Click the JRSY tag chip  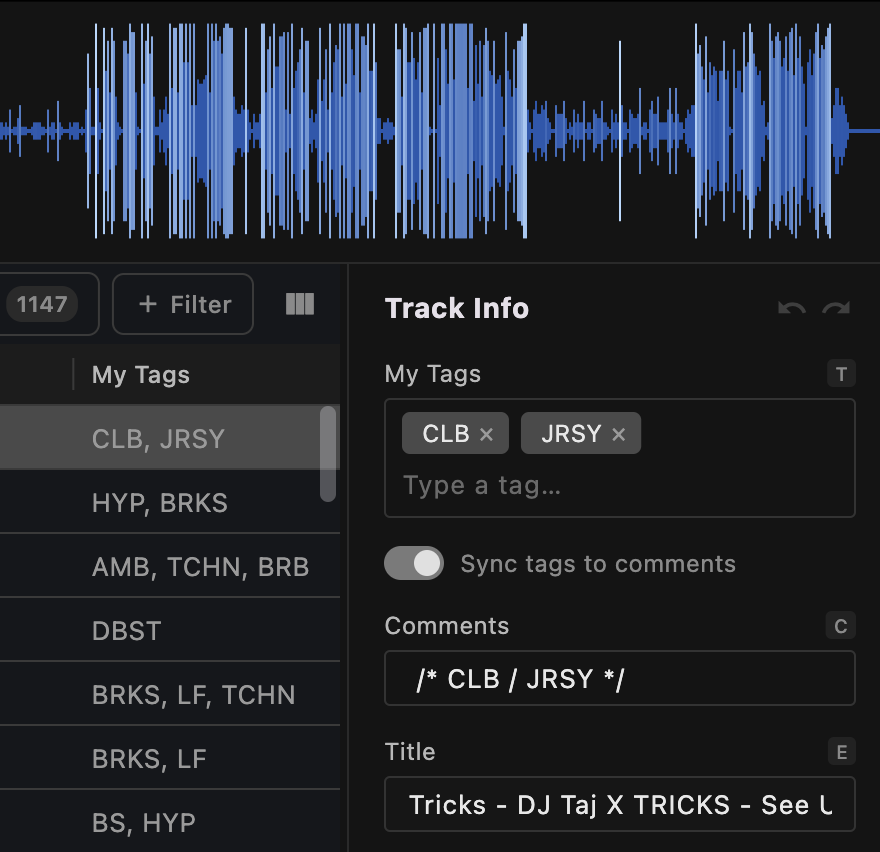coord(580,433)
